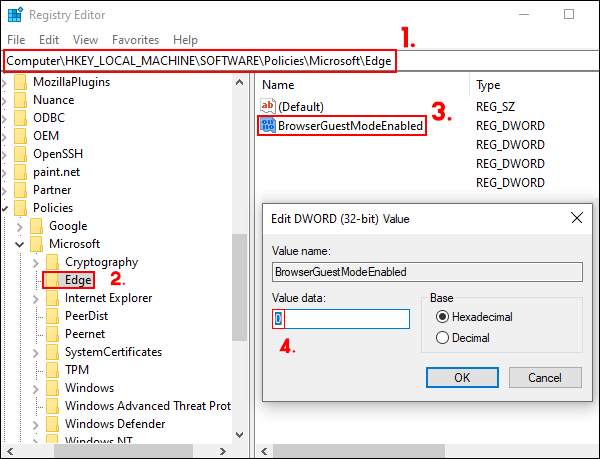Select the TPM folder icon
600x459 pixels.
52,370
